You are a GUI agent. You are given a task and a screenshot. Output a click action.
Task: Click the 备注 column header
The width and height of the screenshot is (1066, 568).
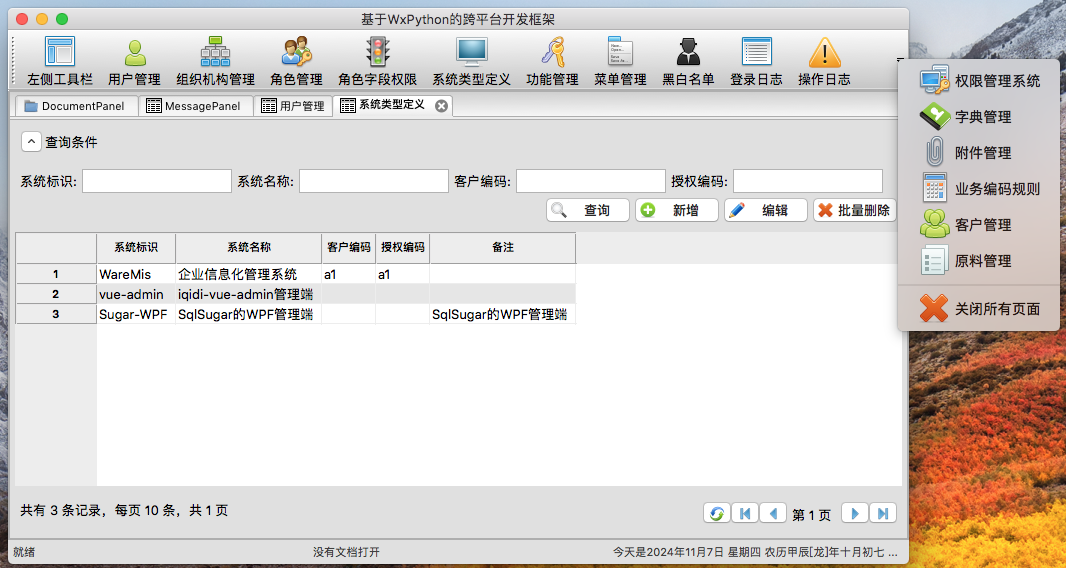(502, 248)
